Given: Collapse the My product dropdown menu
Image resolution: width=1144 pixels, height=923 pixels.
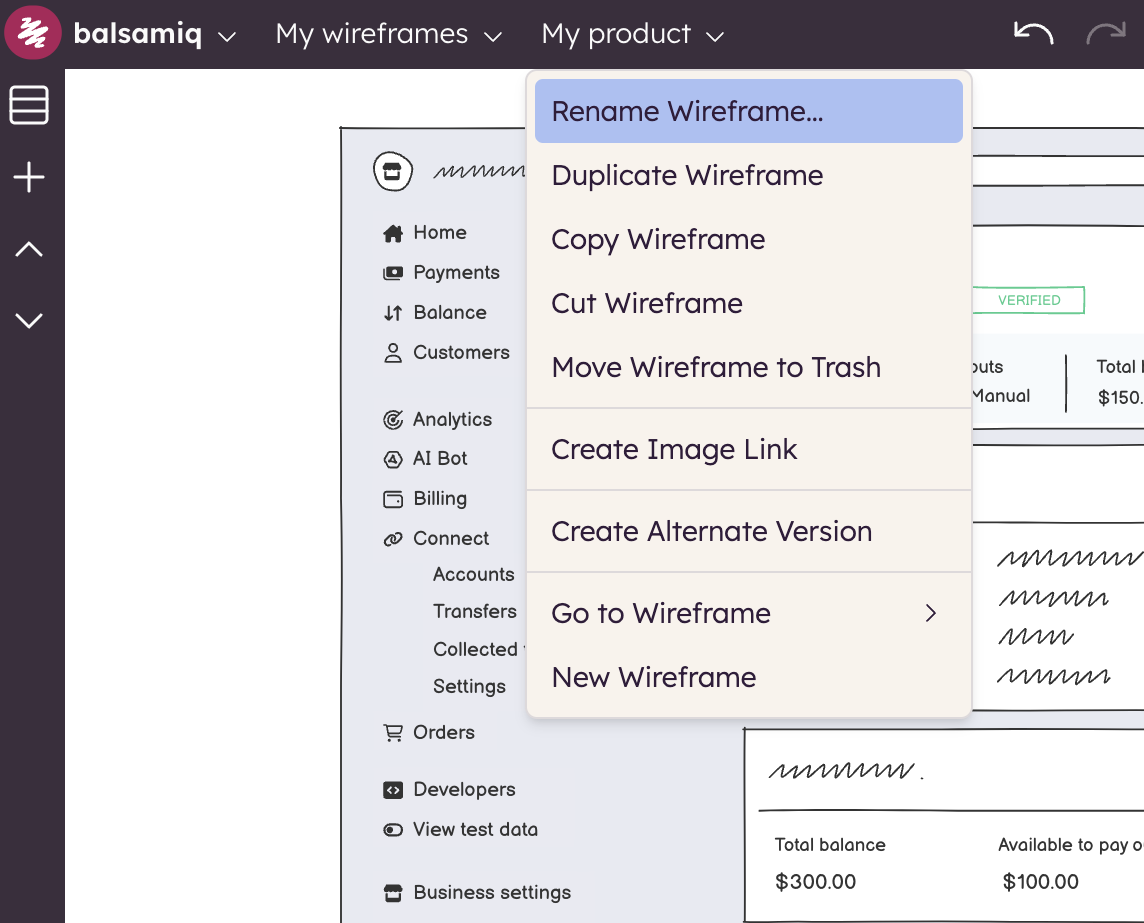Looking at the screenshot, I should 632,35.
